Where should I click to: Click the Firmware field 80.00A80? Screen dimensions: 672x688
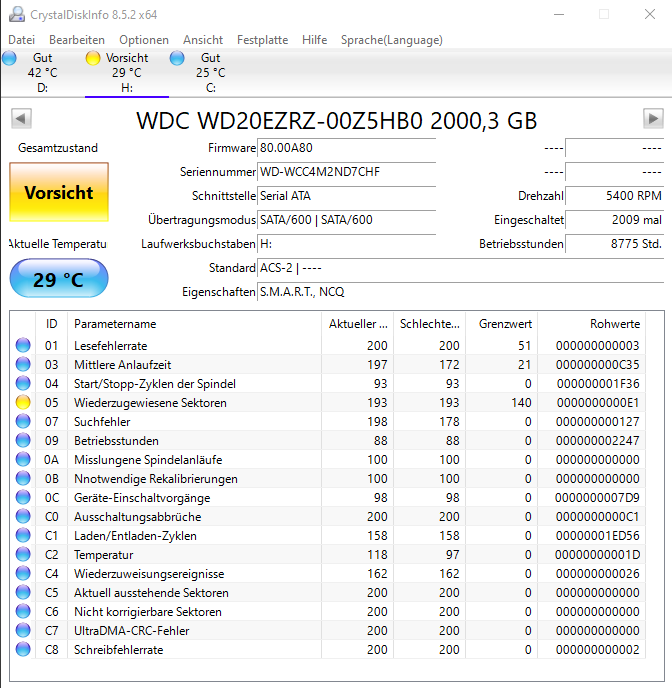click(x=347, y=148)
